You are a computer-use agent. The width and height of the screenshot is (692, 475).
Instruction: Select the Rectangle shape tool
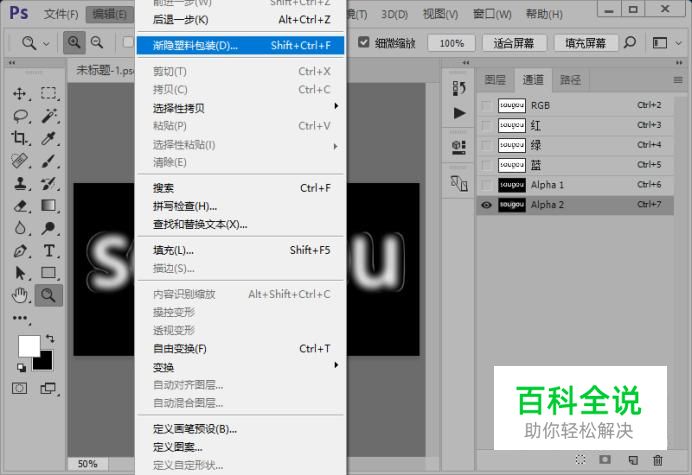[x=49, y=273]
